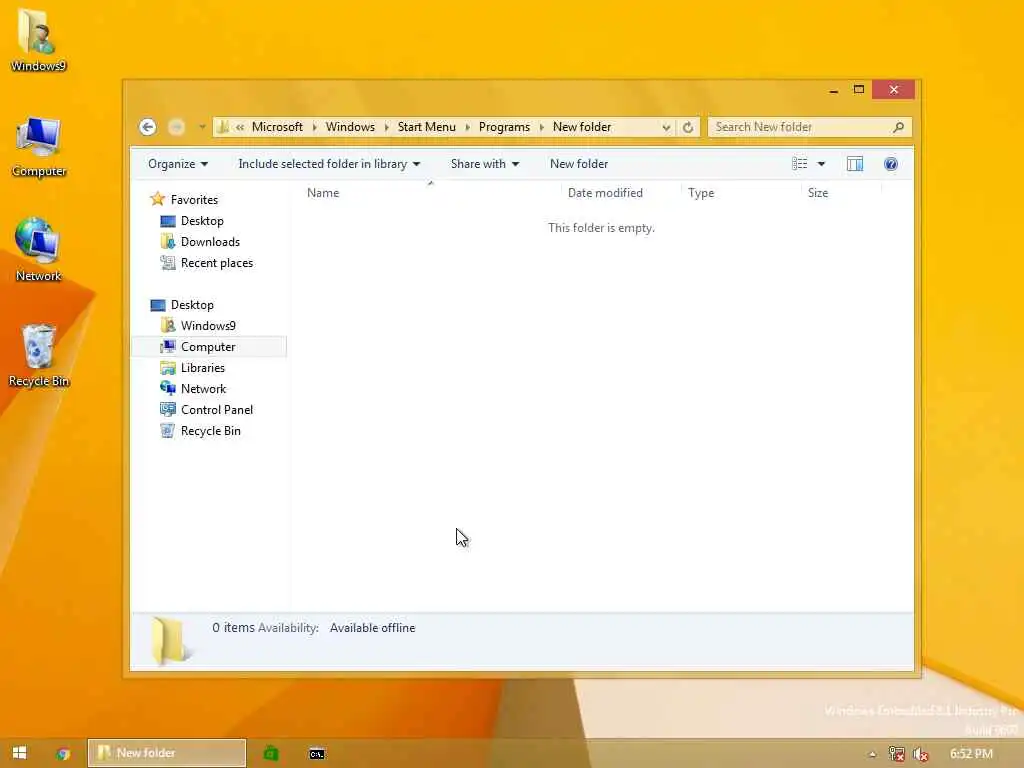Select the Windows9 desktop icon

pos(39,39)
